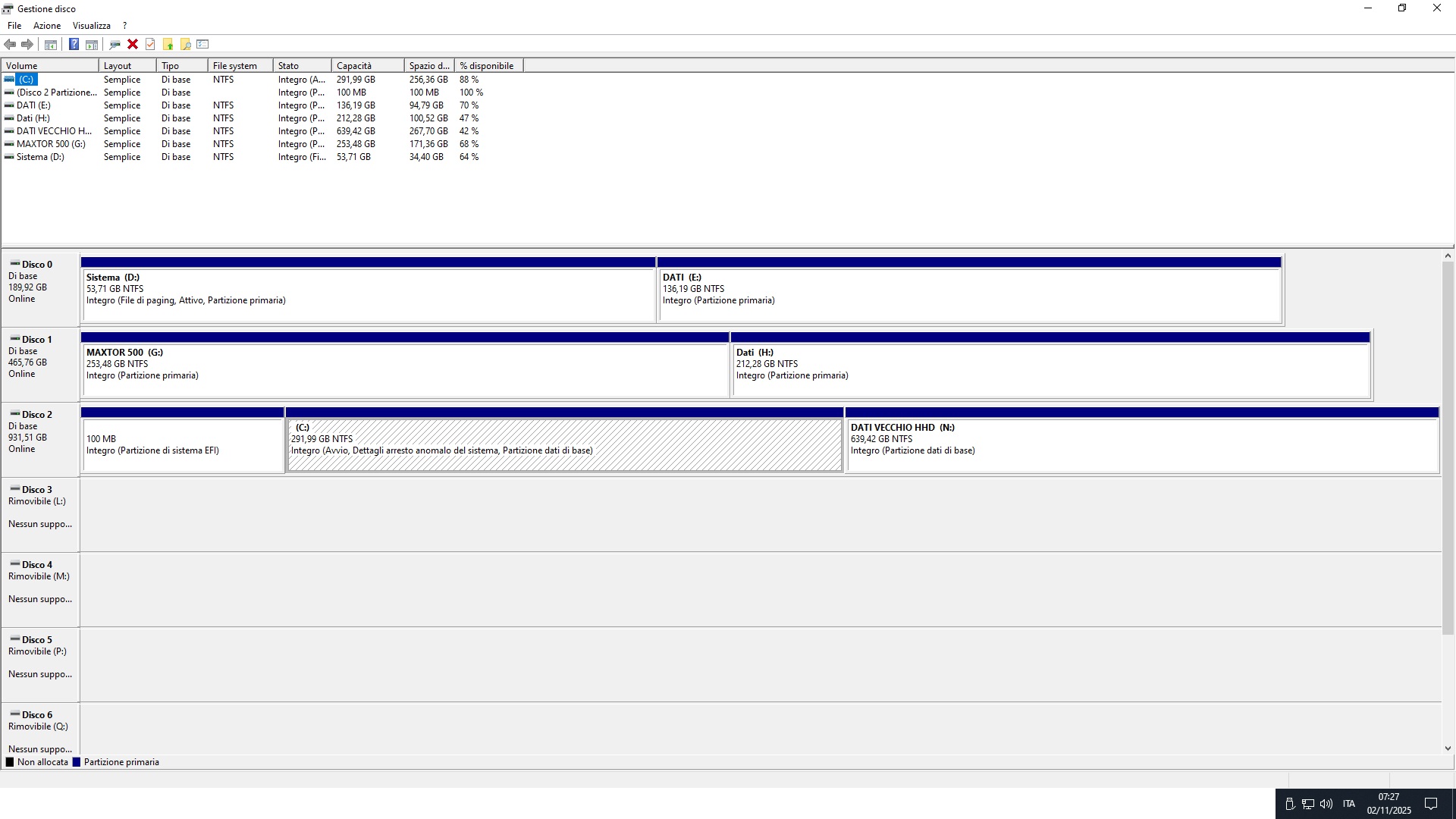The image size is (1456, 819).
Task: Open the Visualizza menu
Action: (92, 26)
